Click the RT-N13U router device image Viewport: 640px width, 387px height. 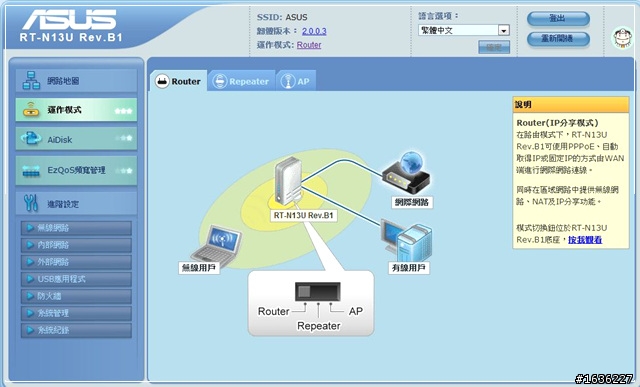pyautogui.click(x=288, y=181)
